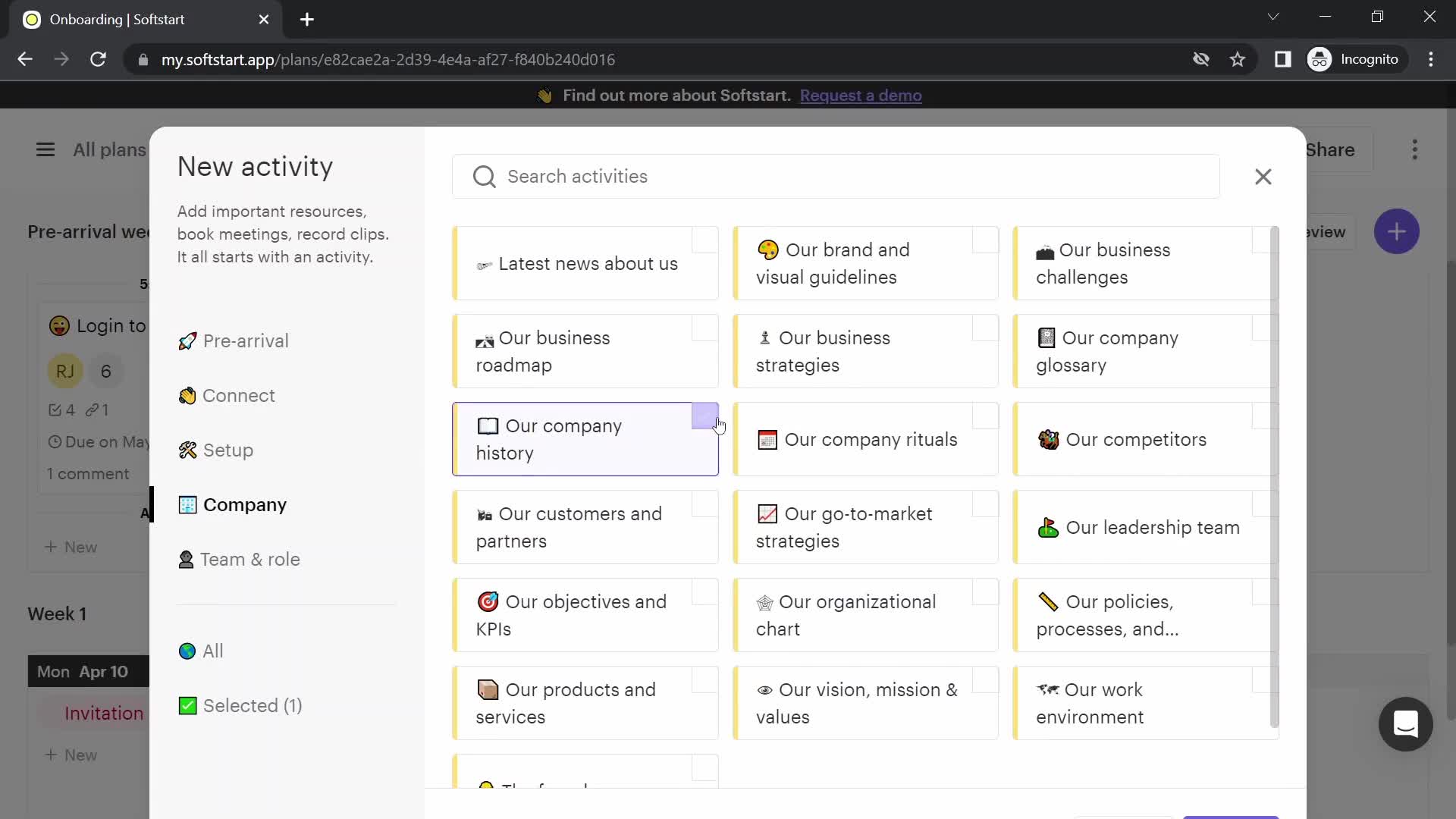Click the briefcase icon on business challenges card
This screenshot has height=819, width=1456.
tap(1045, 252)
